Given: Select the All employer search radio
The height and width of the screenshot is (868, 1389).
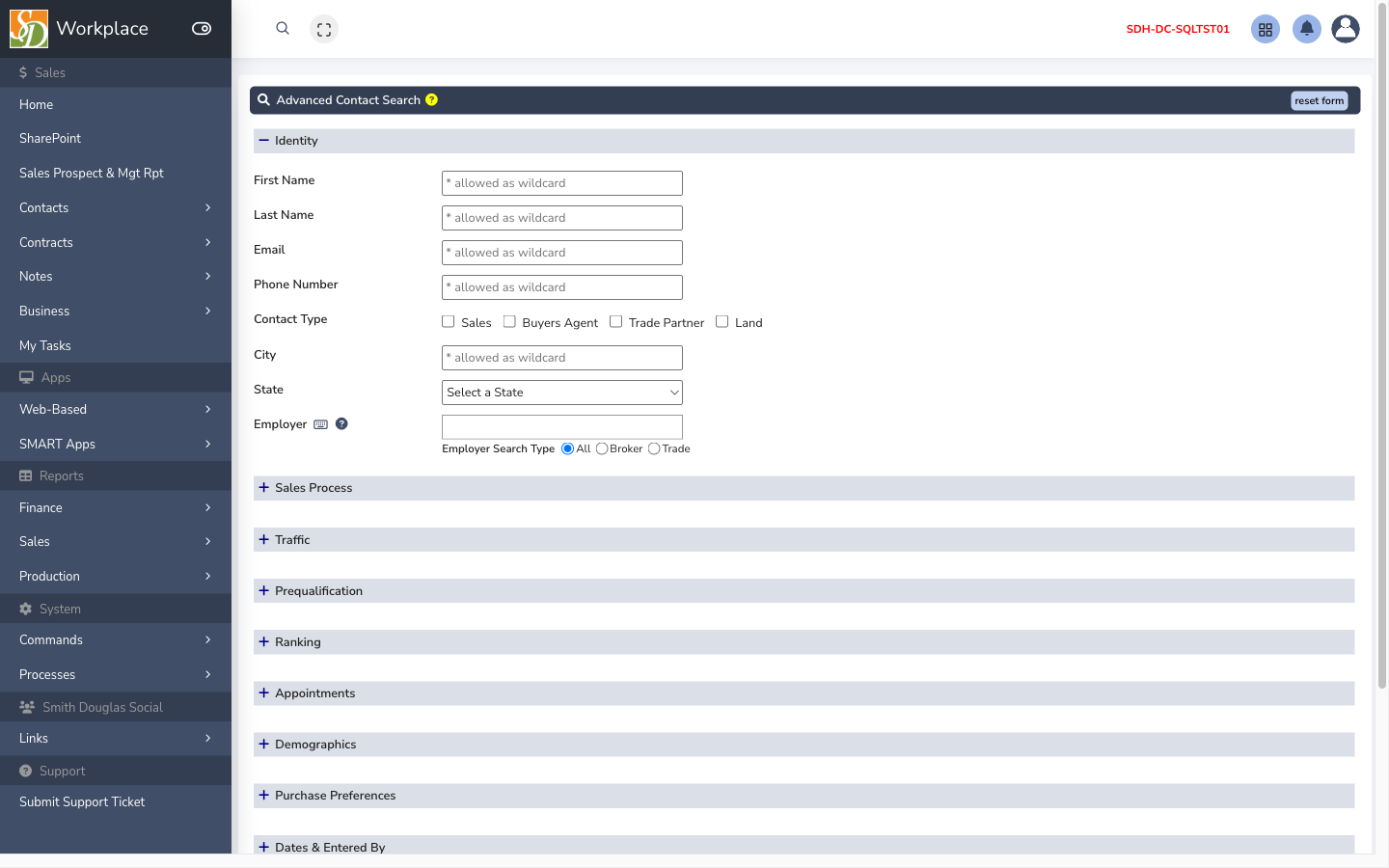Looking at the screenshot, I should tap(567, 449).
